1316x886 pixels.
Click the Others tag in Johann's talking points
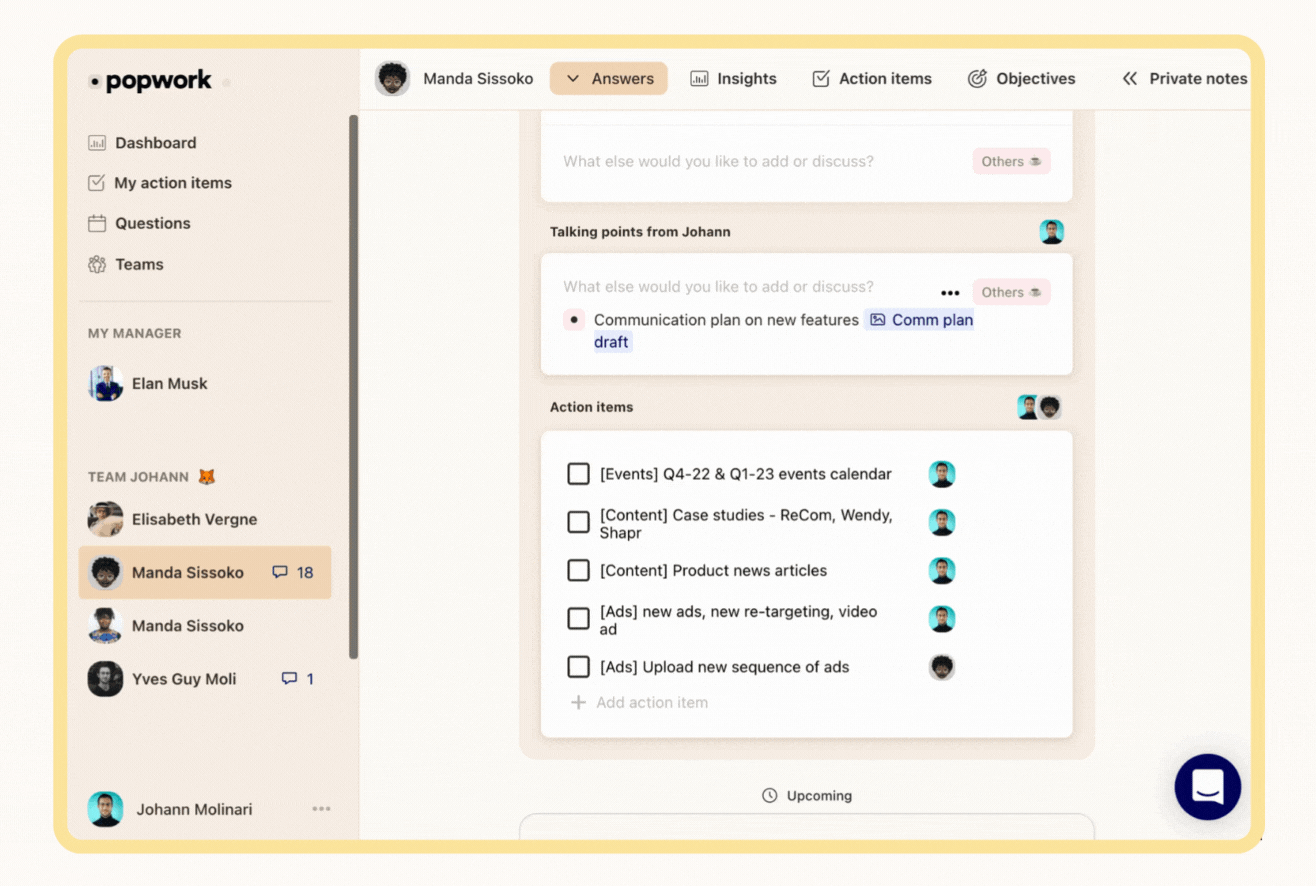point(1012,292)
